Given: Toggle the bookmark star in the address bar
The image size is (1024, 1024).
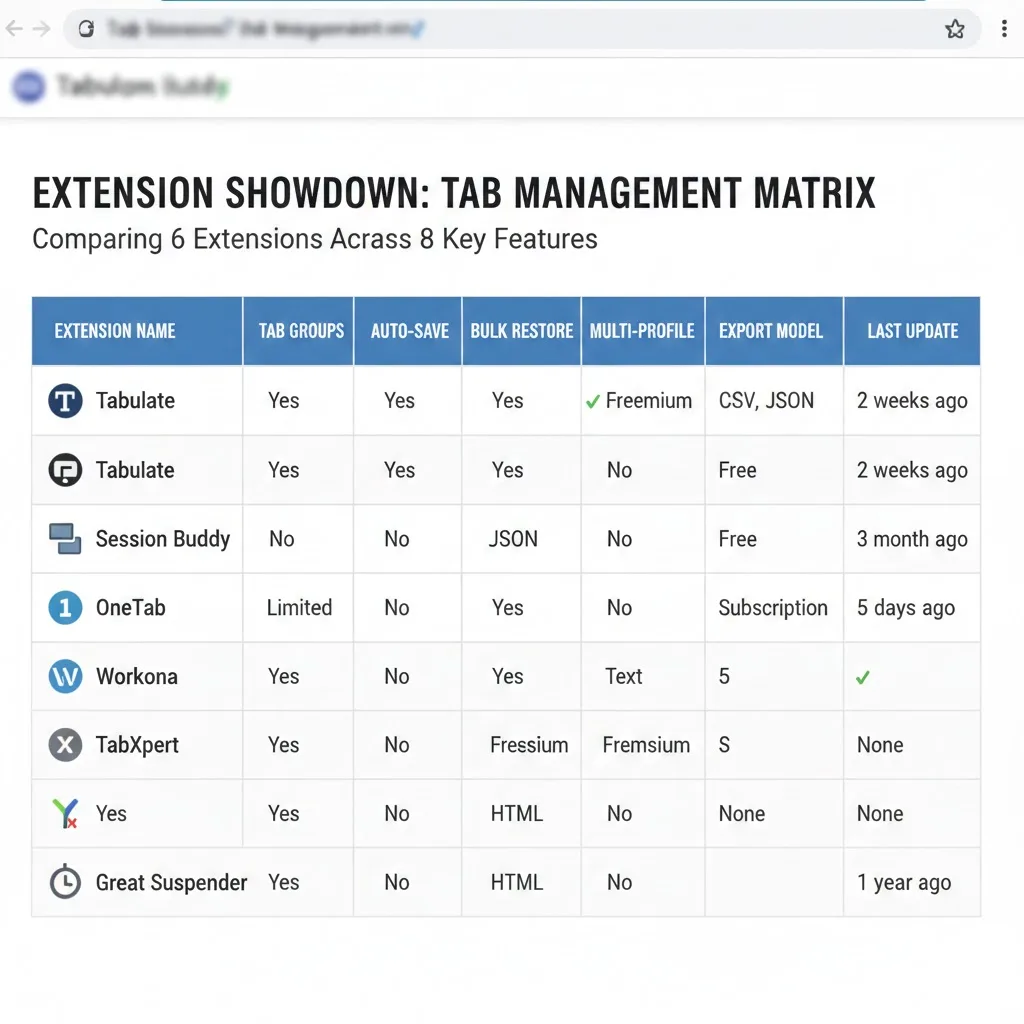Looking at the screenshot, I should click(x=955, y=29).
